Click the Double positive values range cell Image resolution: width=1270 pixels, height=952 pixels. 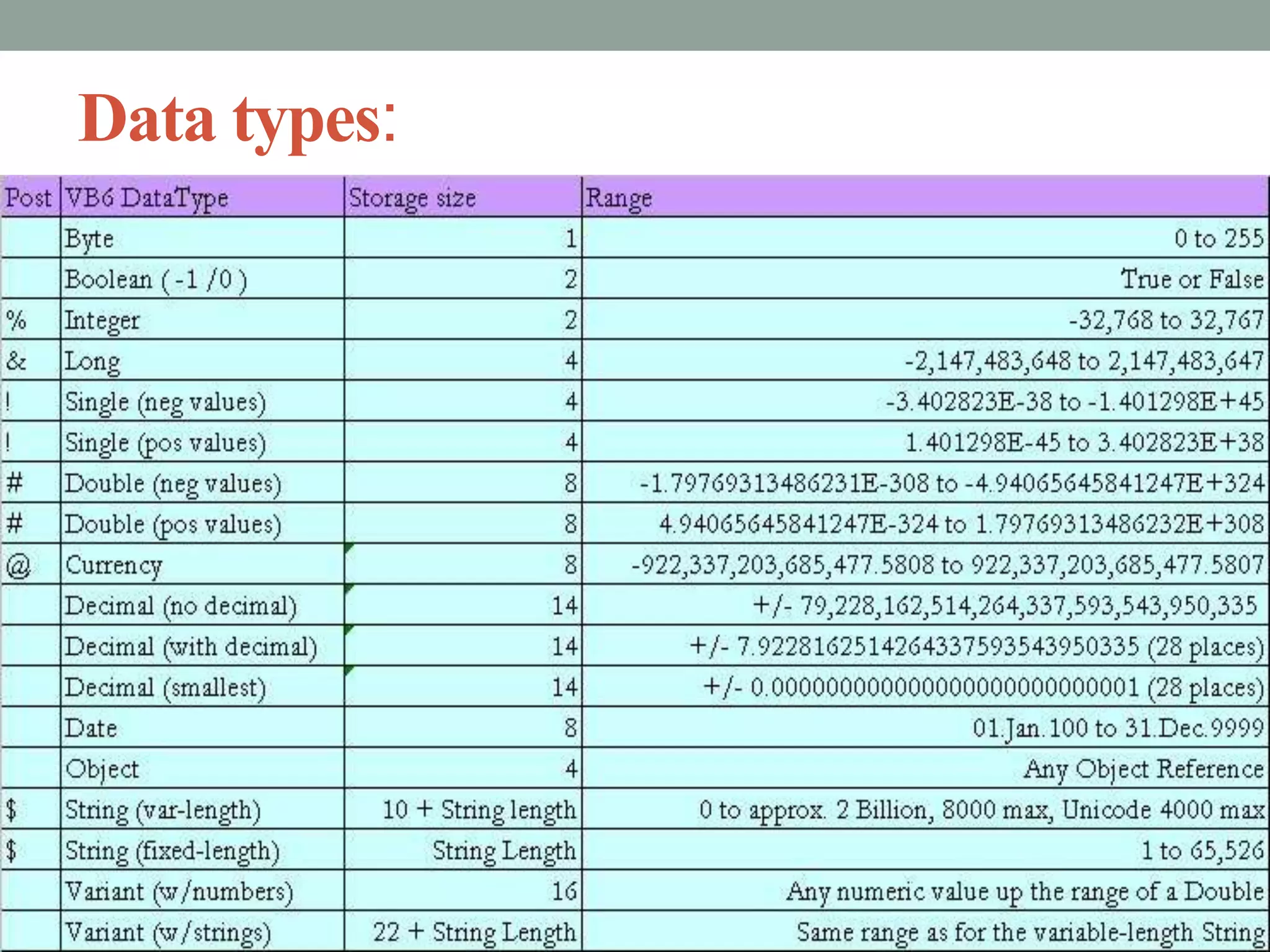coord(926,524)
